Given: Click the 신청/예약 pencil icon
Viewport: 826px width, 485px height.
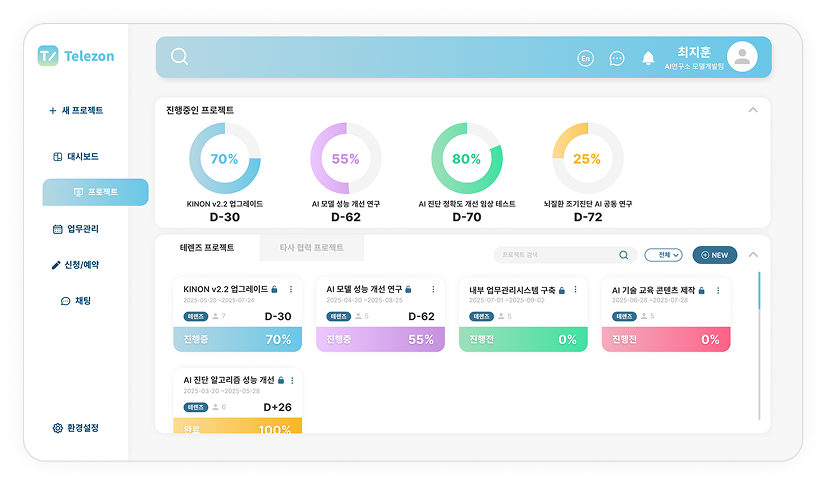Looking at the screenshot, I should [x=56, y=265].
